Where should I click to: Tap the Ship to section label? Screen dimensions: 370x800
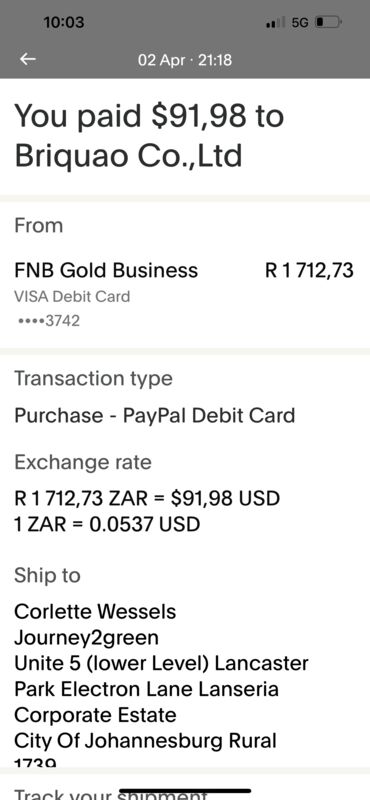[47, 576]
